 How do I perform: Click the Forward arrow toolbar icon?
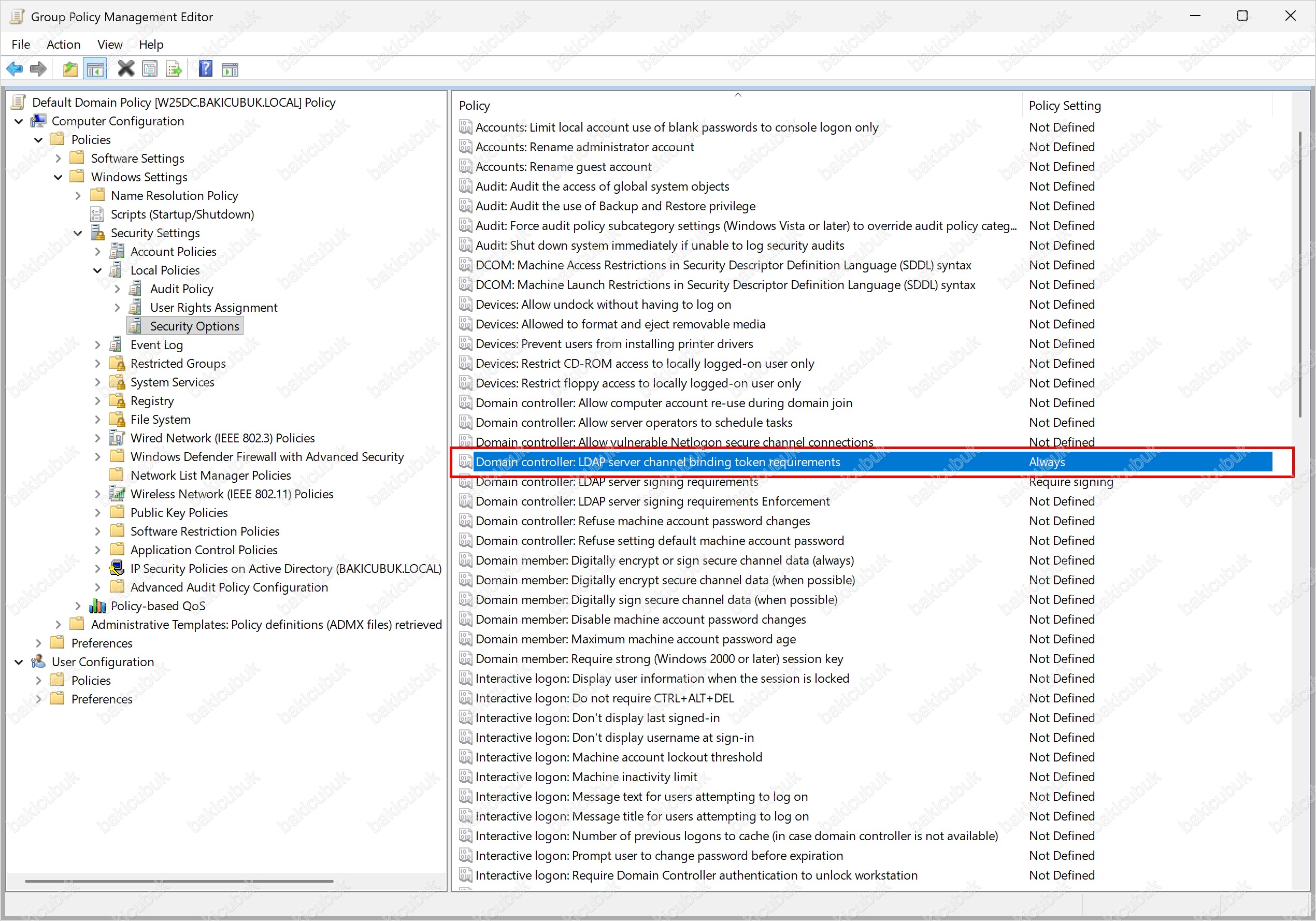tap(38, 69)
